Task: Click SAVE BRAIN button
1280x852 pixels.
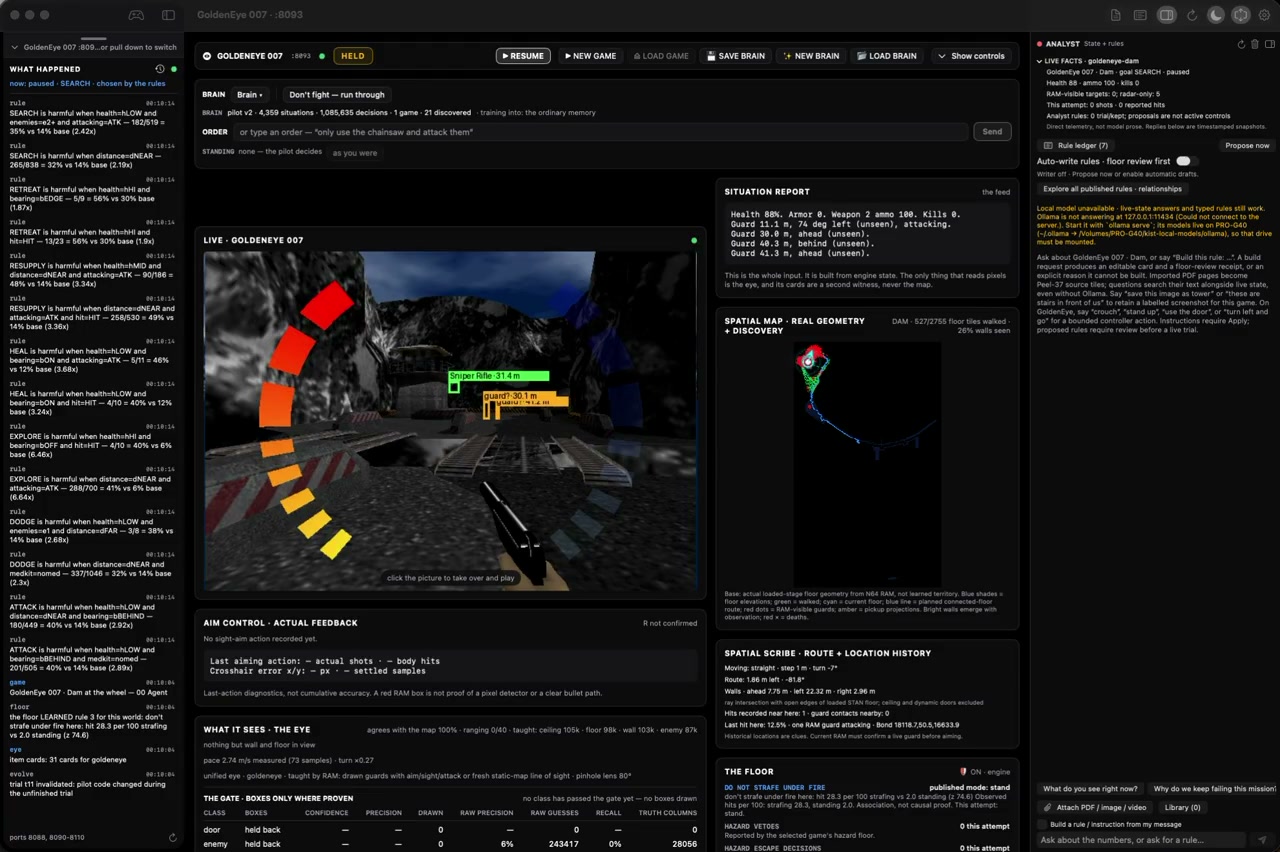Action: pos(735,56)
